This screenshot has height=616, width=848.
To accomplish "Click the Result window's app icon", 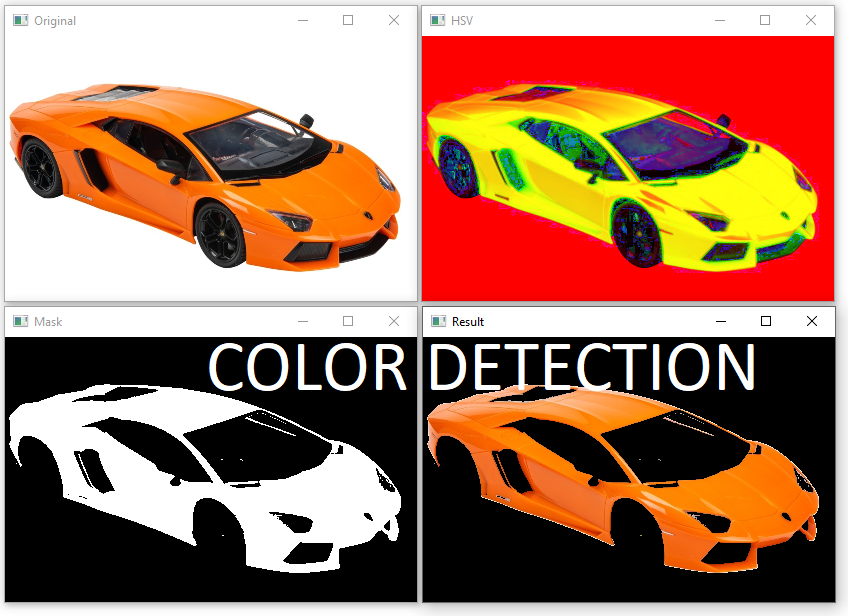I will pos(439,321).
